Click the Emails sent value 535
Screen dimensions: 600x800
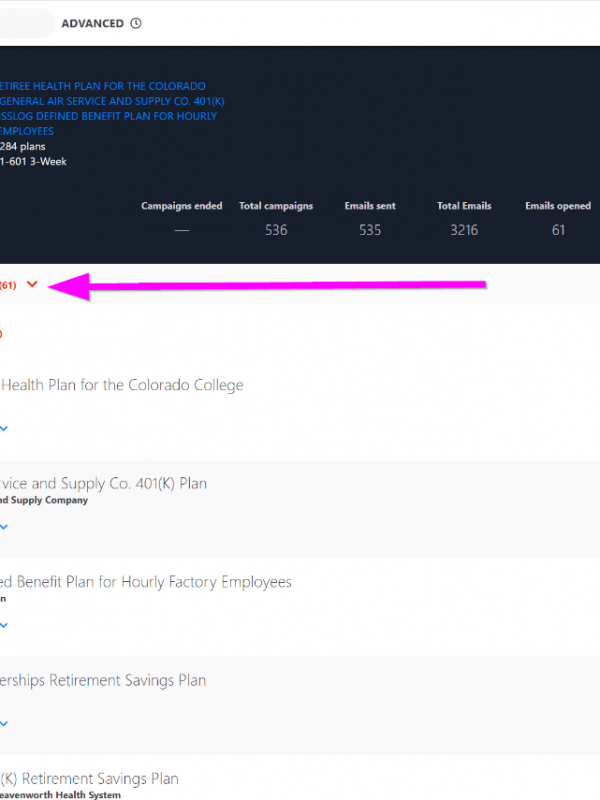[370, 230]
